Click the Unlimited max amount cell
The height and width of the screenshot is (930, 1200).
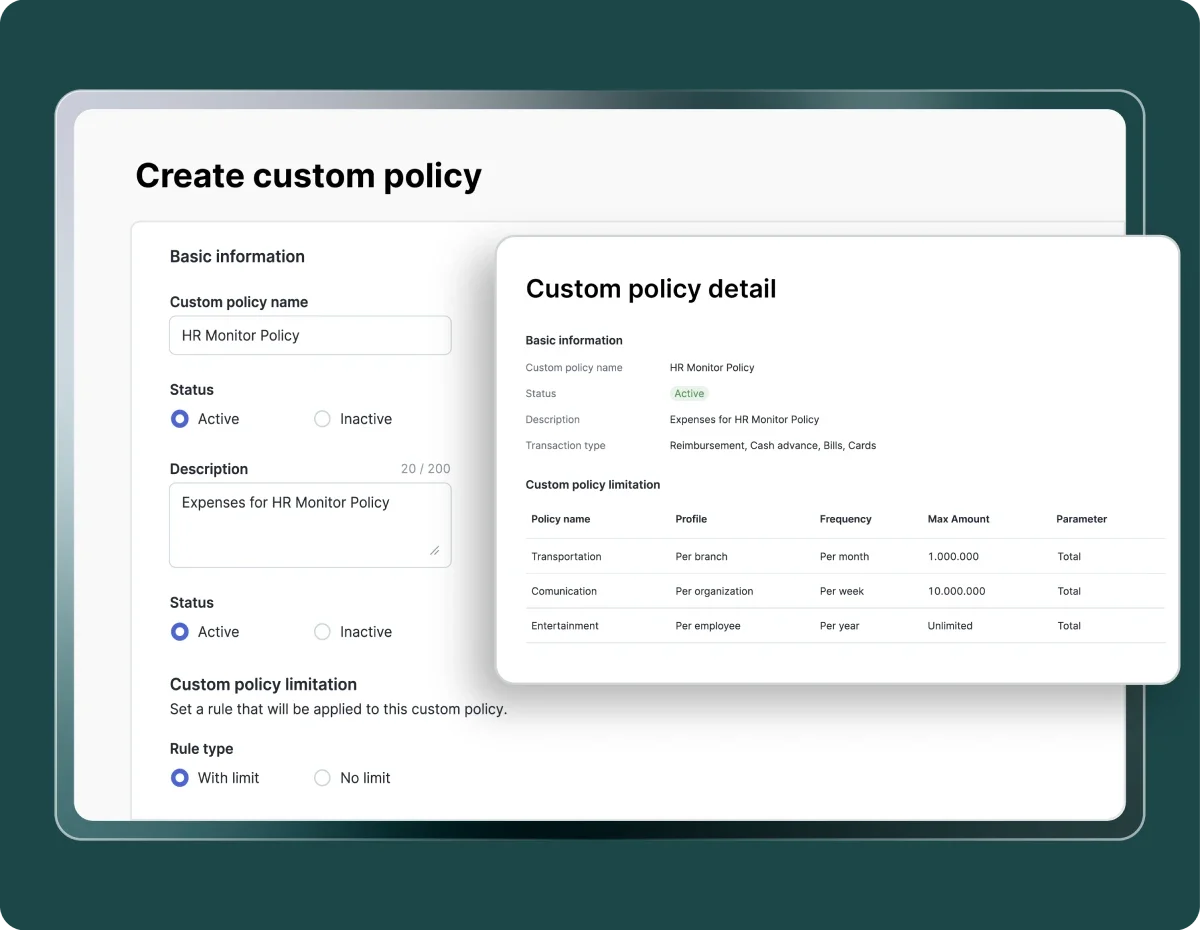coord(950,626)
